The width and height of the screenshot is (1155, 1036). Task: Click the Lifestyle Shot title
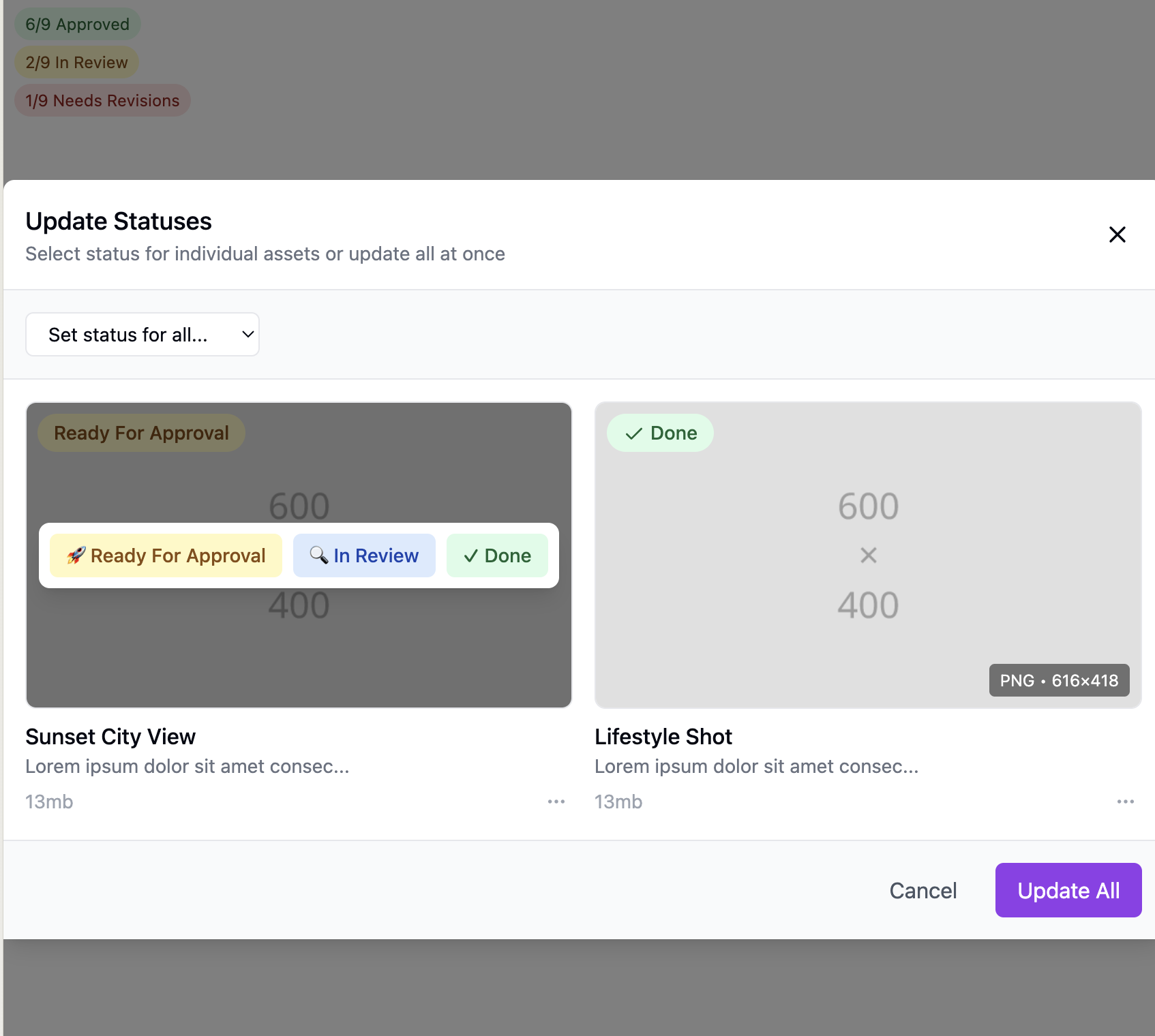663,737
